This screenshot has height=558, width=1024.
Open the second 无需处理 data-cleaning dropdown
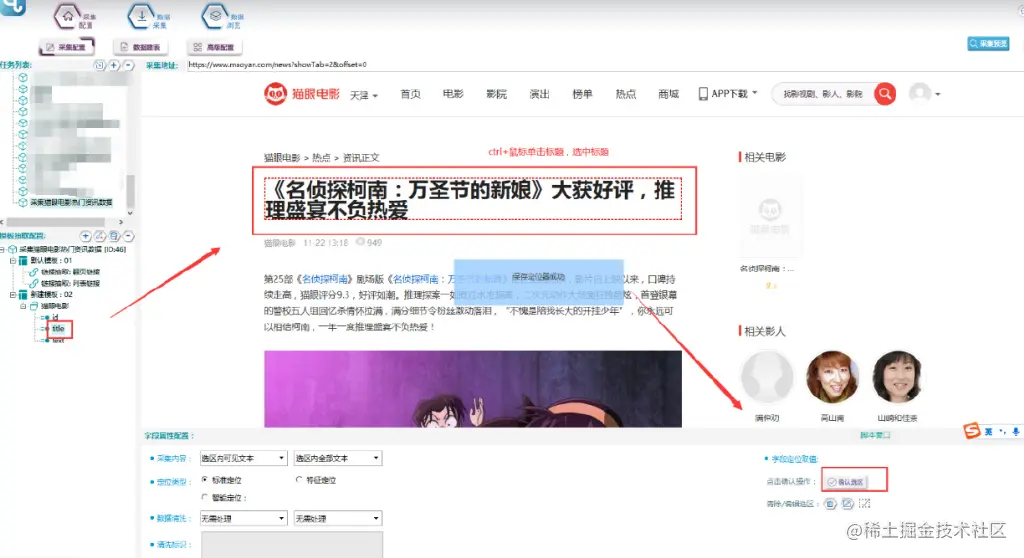tap(338, 518)
